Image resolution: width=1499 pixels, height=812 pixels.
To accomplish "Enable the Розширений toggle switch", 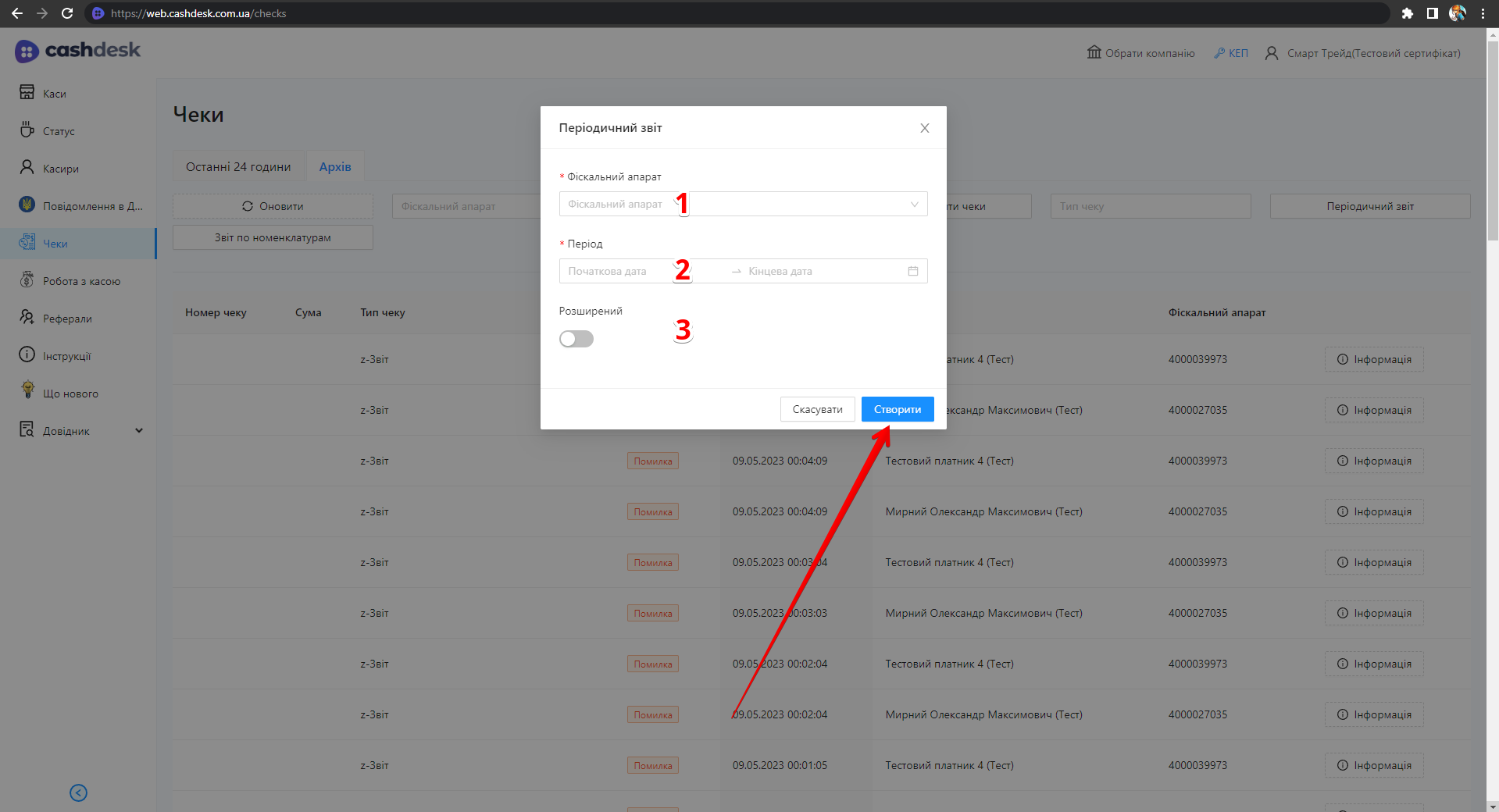I will tap(576, 339).
